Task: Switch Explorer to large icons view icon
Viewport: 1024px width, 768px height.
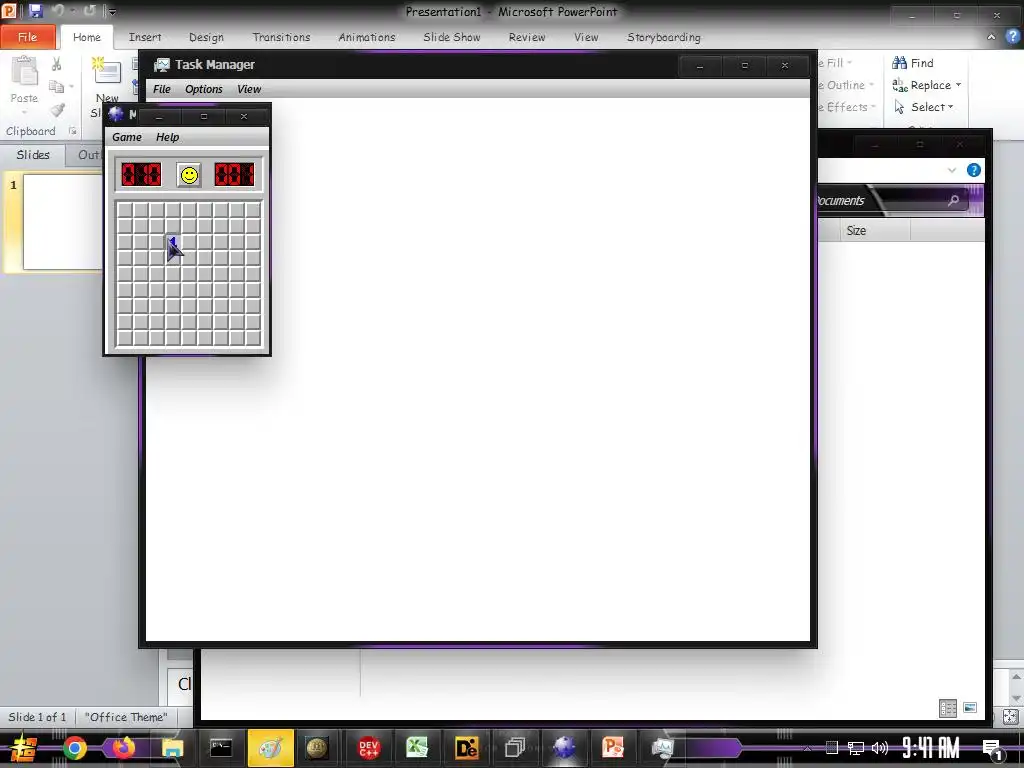Action: tap(970, 708)
